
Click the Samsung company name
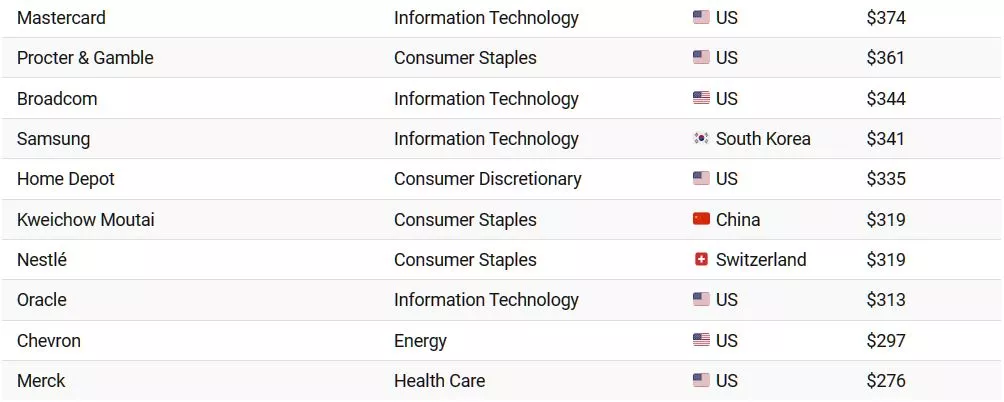click(54, 140)
